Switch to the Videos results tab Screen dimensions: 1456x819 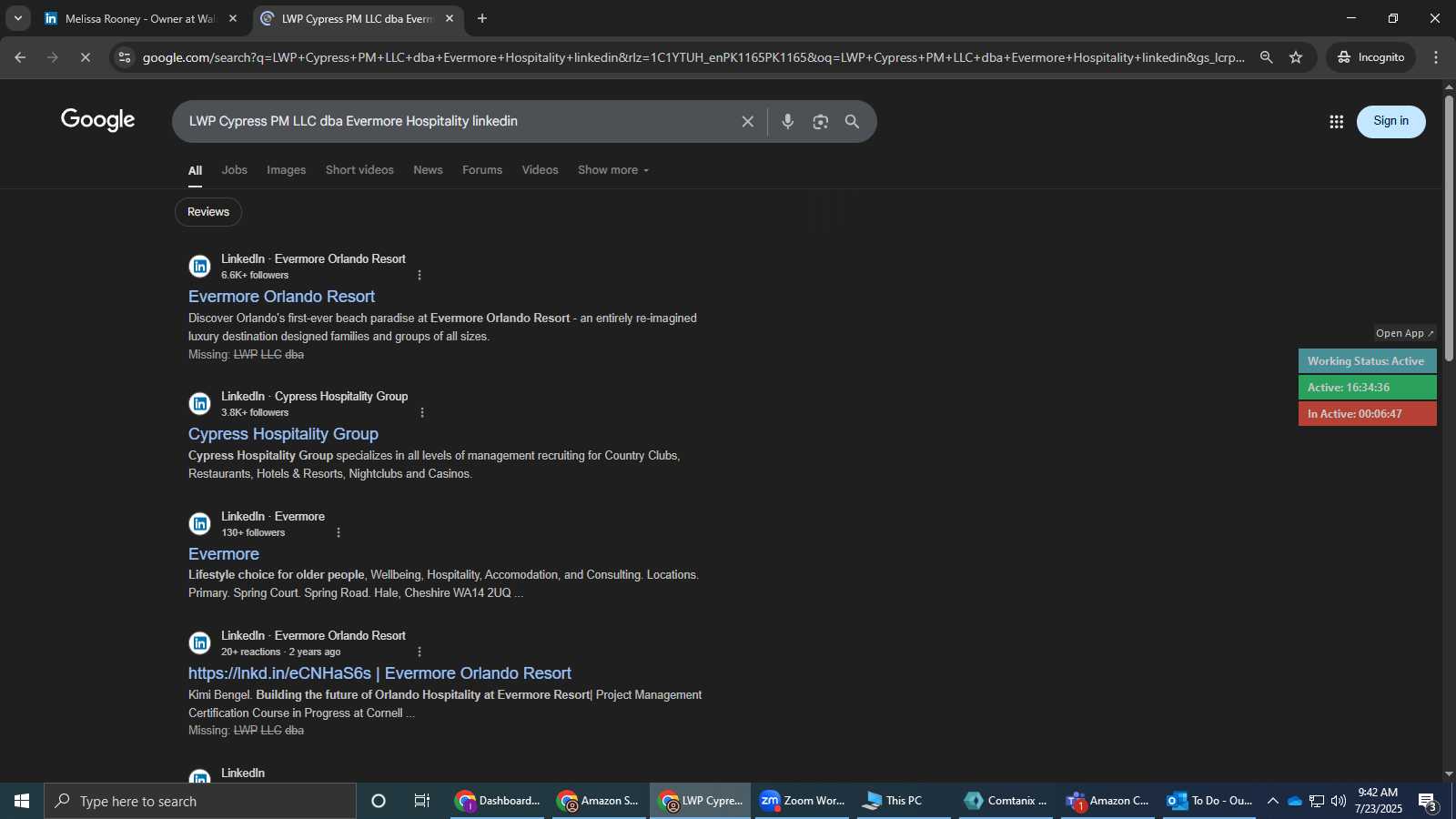[541, 170]
